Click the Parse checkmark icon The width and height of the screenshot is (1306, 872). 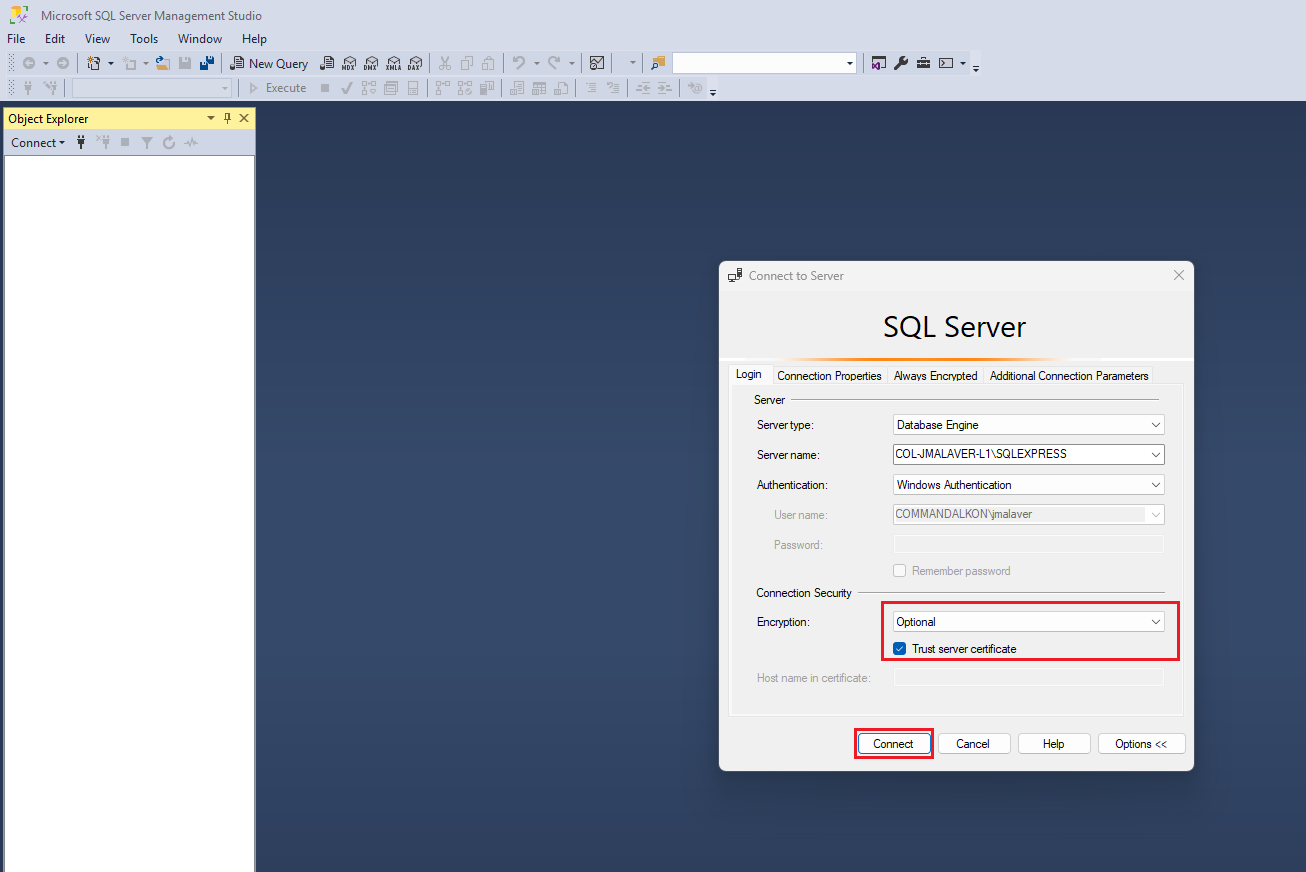(346, 88)
